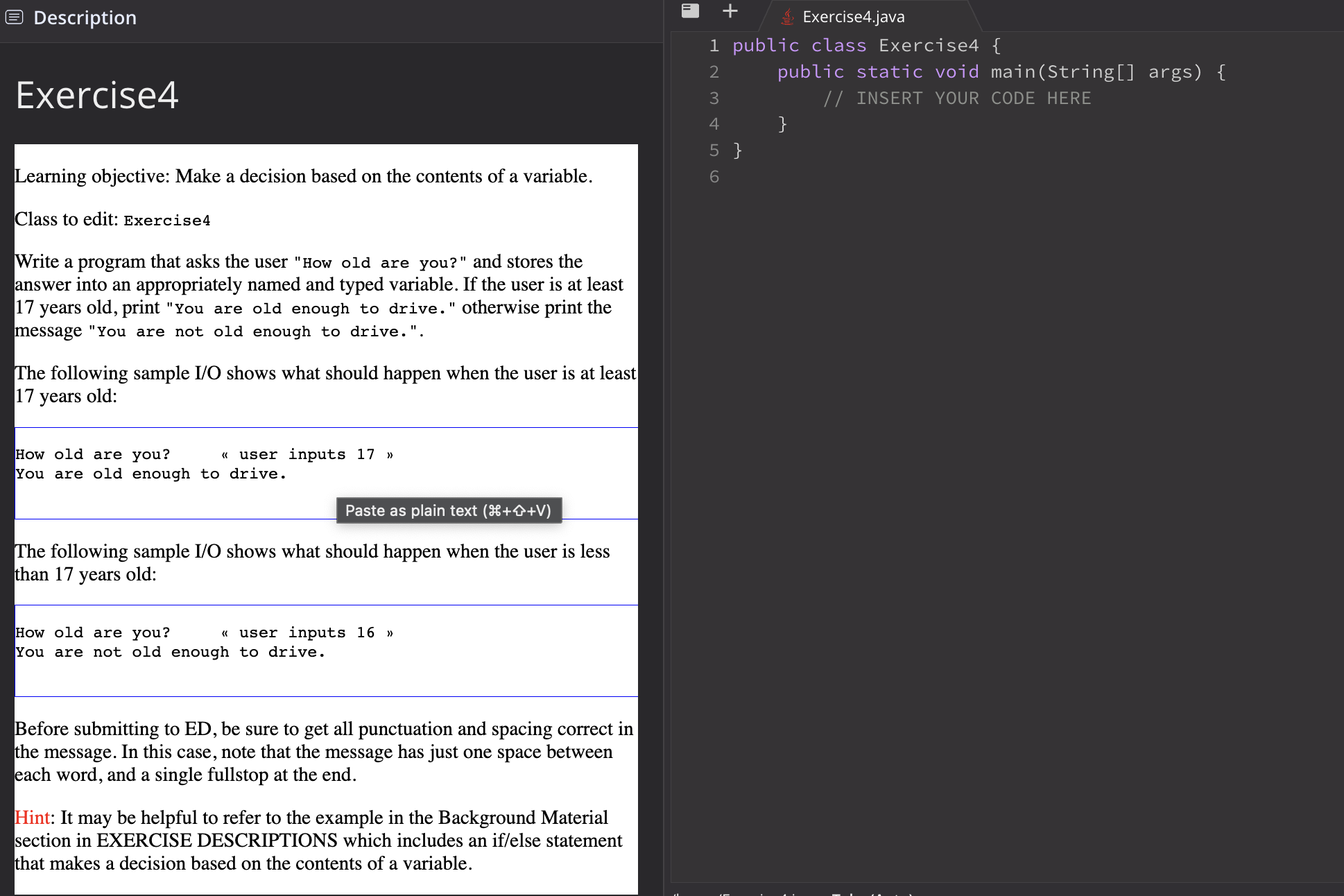This screenshot has width=1344, height=896.
Task: Click line number 1 in the gutter
Action: coord(714,46)
